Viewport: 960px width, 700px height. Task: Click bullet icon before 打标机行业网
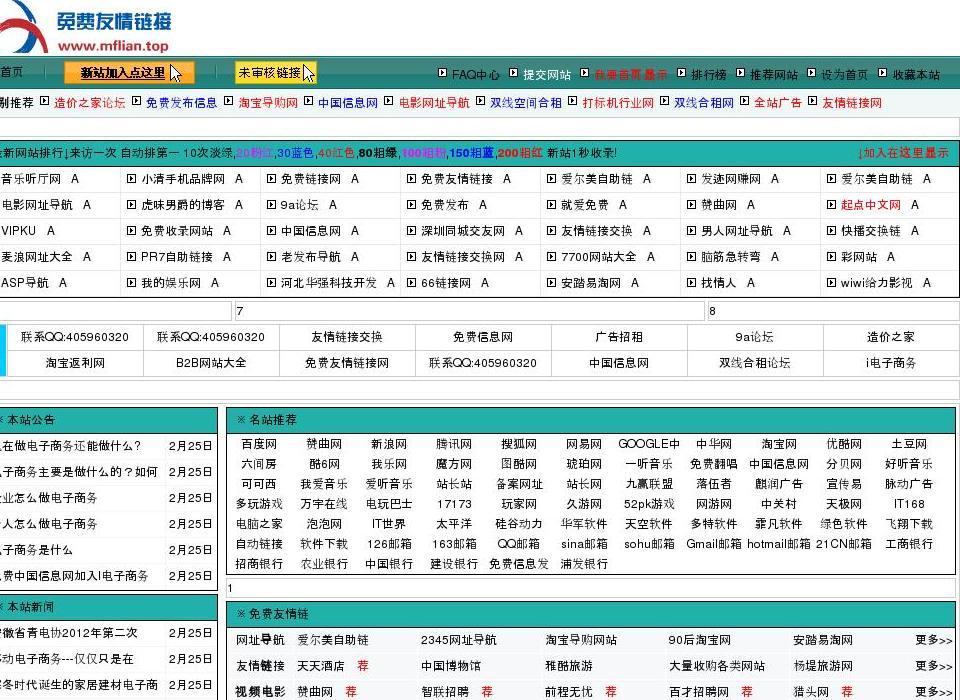[x=572, y=101]
